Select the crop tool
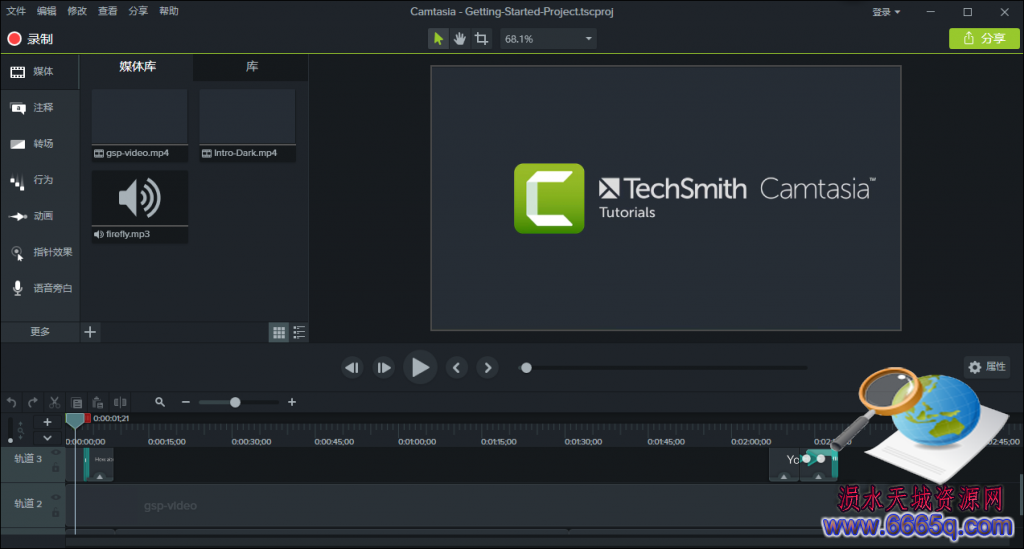Image resolution: width=1024 pixels, height=549 pixels. pyautogui.click(x=481, y=39)
